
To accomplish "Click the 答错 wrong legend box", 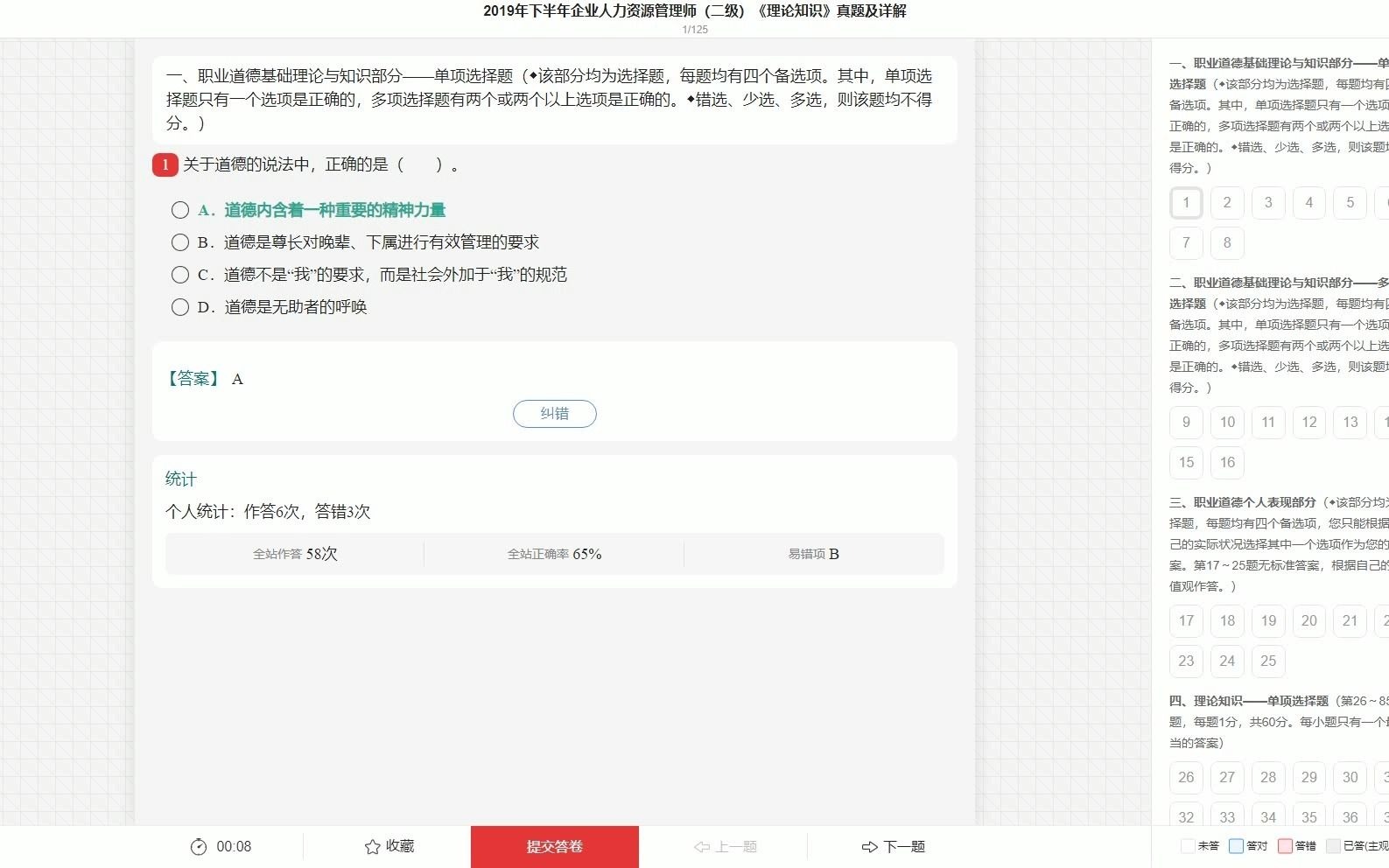I will [1285, 846].
